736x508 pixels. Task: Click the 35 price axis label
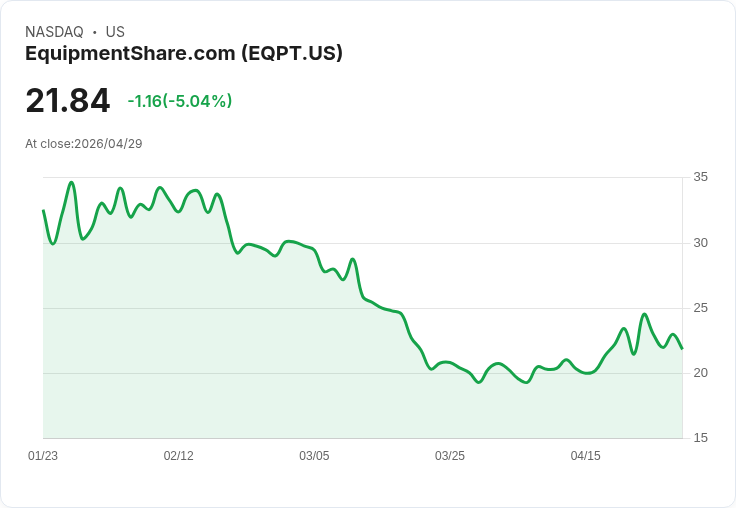(700, 177)
